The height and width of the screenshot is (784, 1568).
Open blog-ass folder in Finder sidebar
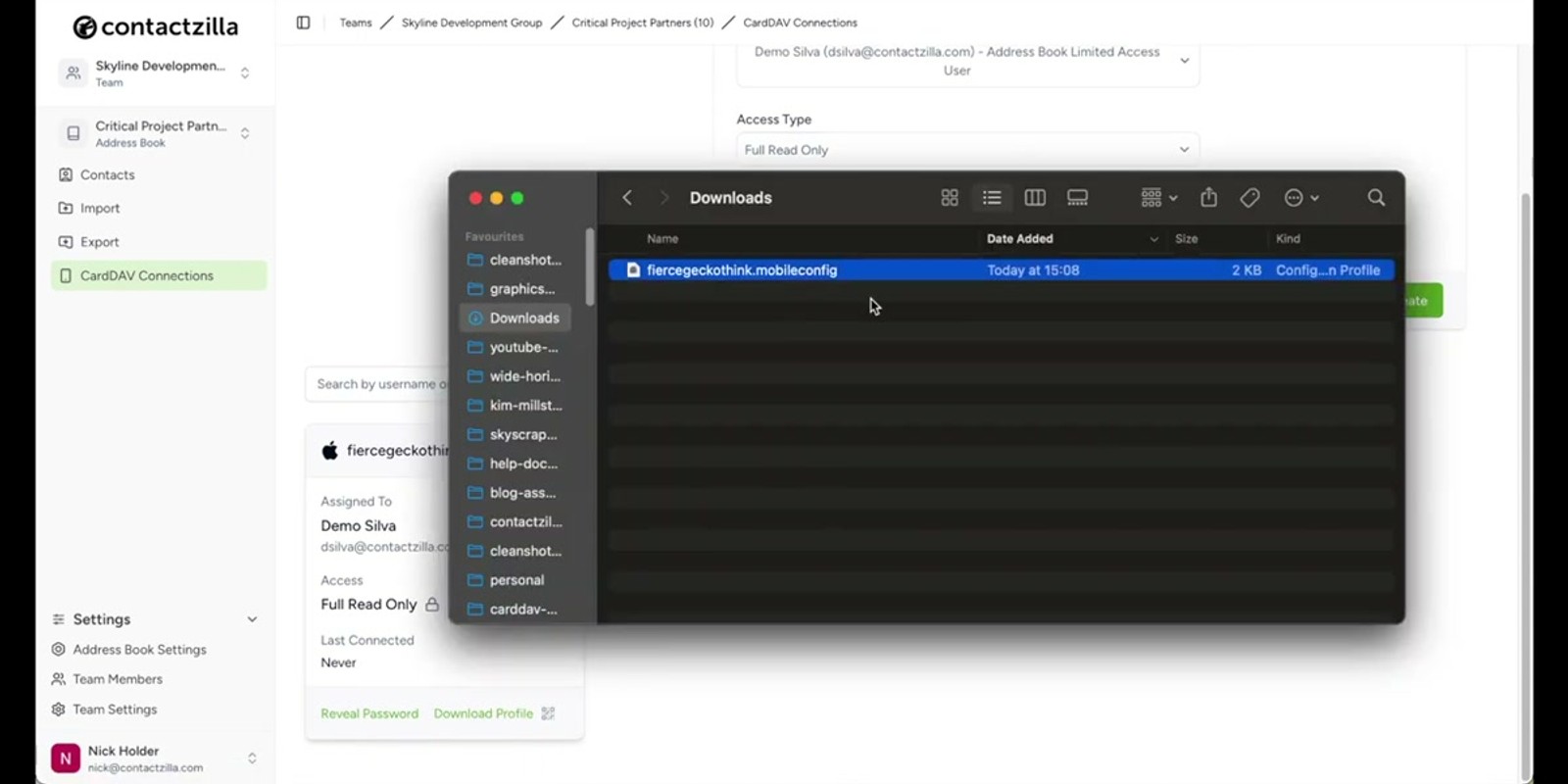point(514,493)
